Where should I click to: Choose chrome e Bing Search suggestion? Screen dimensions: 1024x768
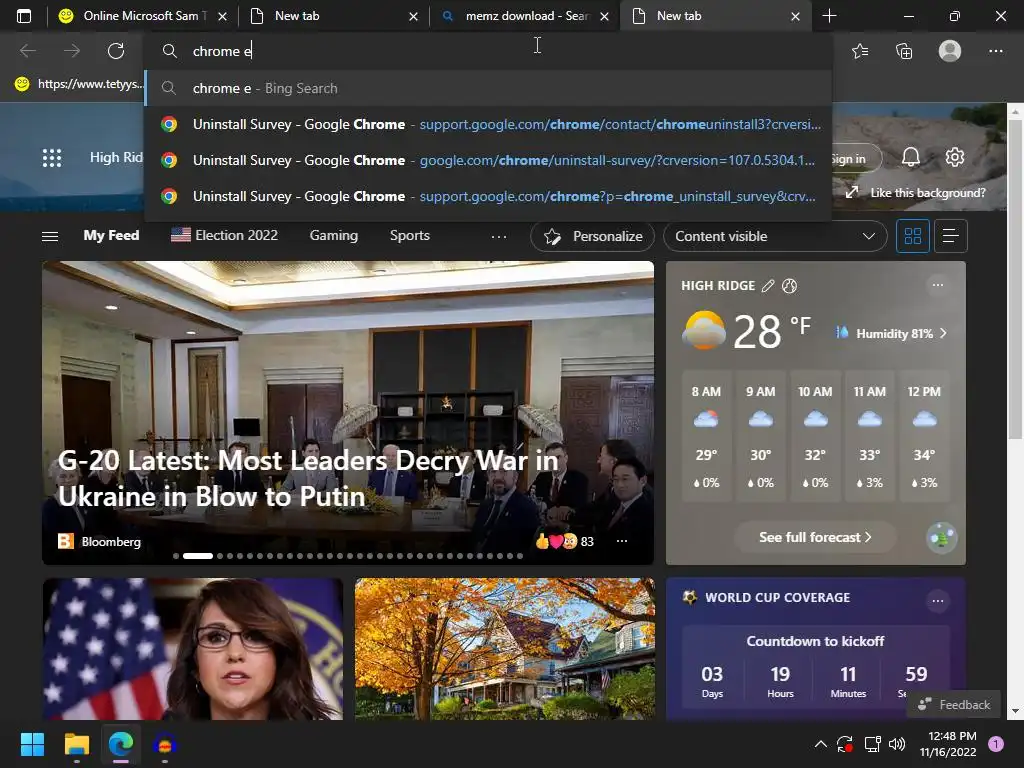(488, 88)
